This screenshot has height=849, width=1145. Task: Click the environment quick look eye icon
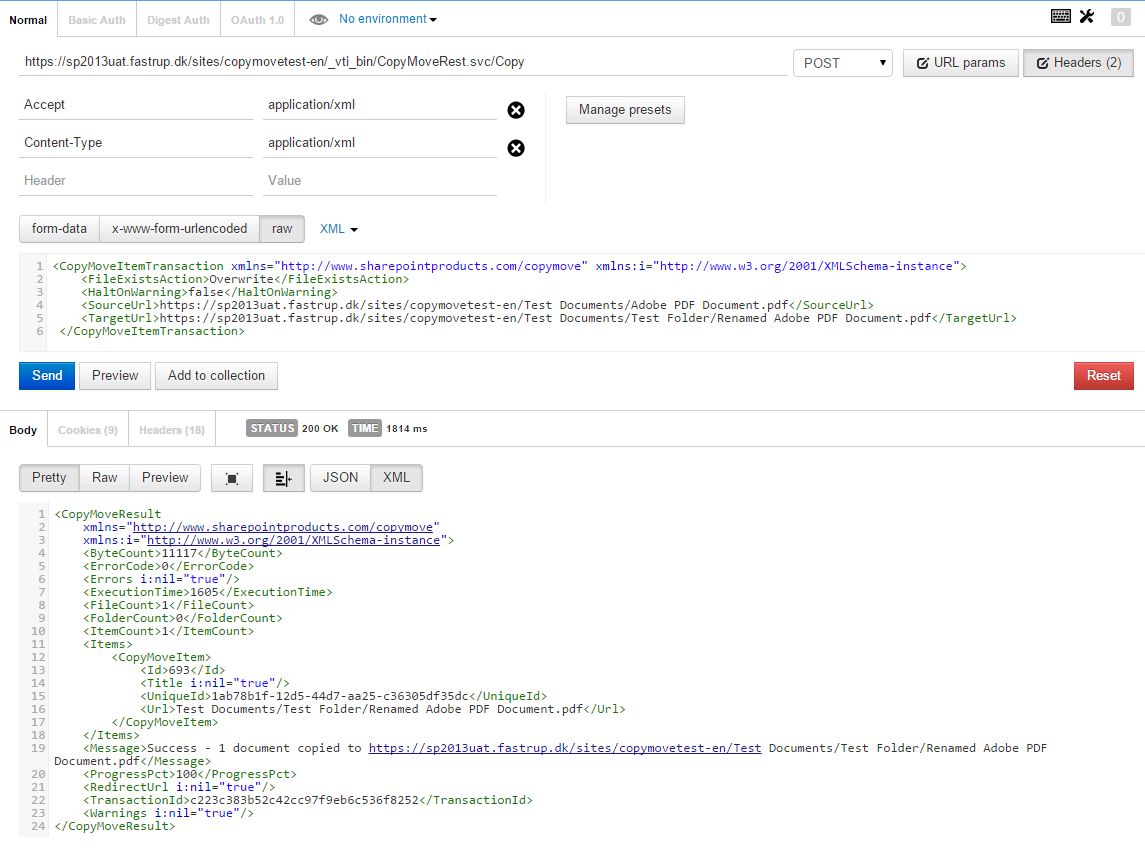pyautogui.click(x=318, y=18)
